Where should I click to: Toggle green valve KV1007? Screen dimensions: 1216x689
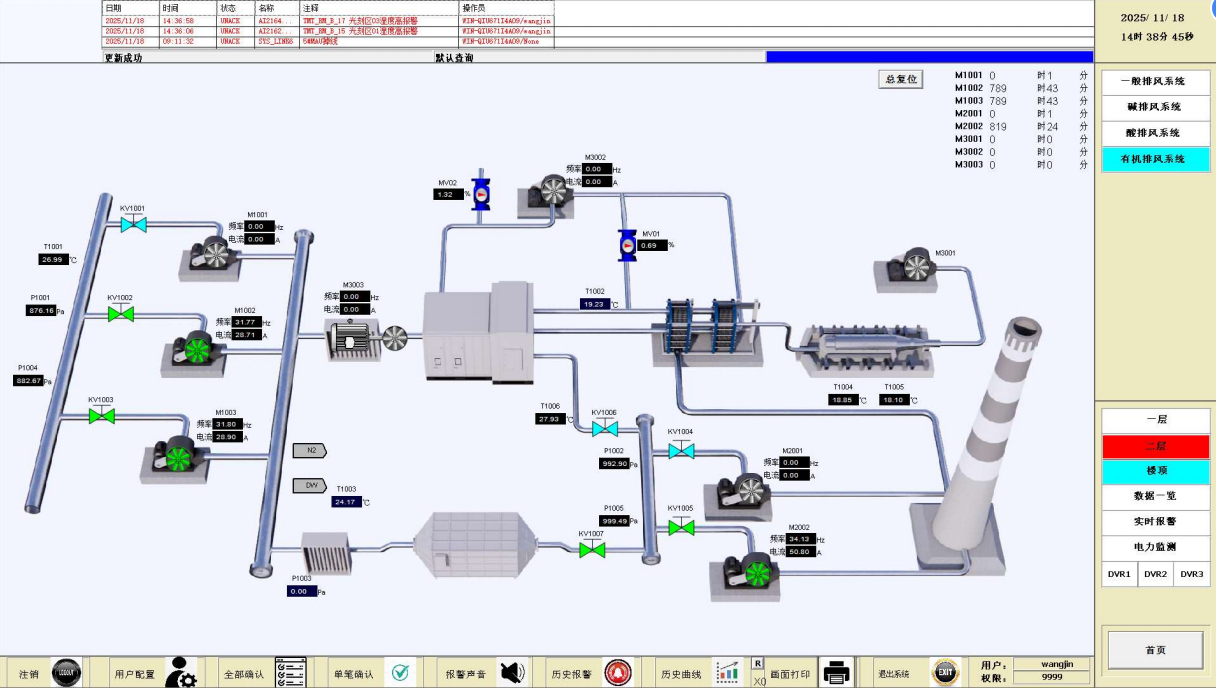click(592, 550)
